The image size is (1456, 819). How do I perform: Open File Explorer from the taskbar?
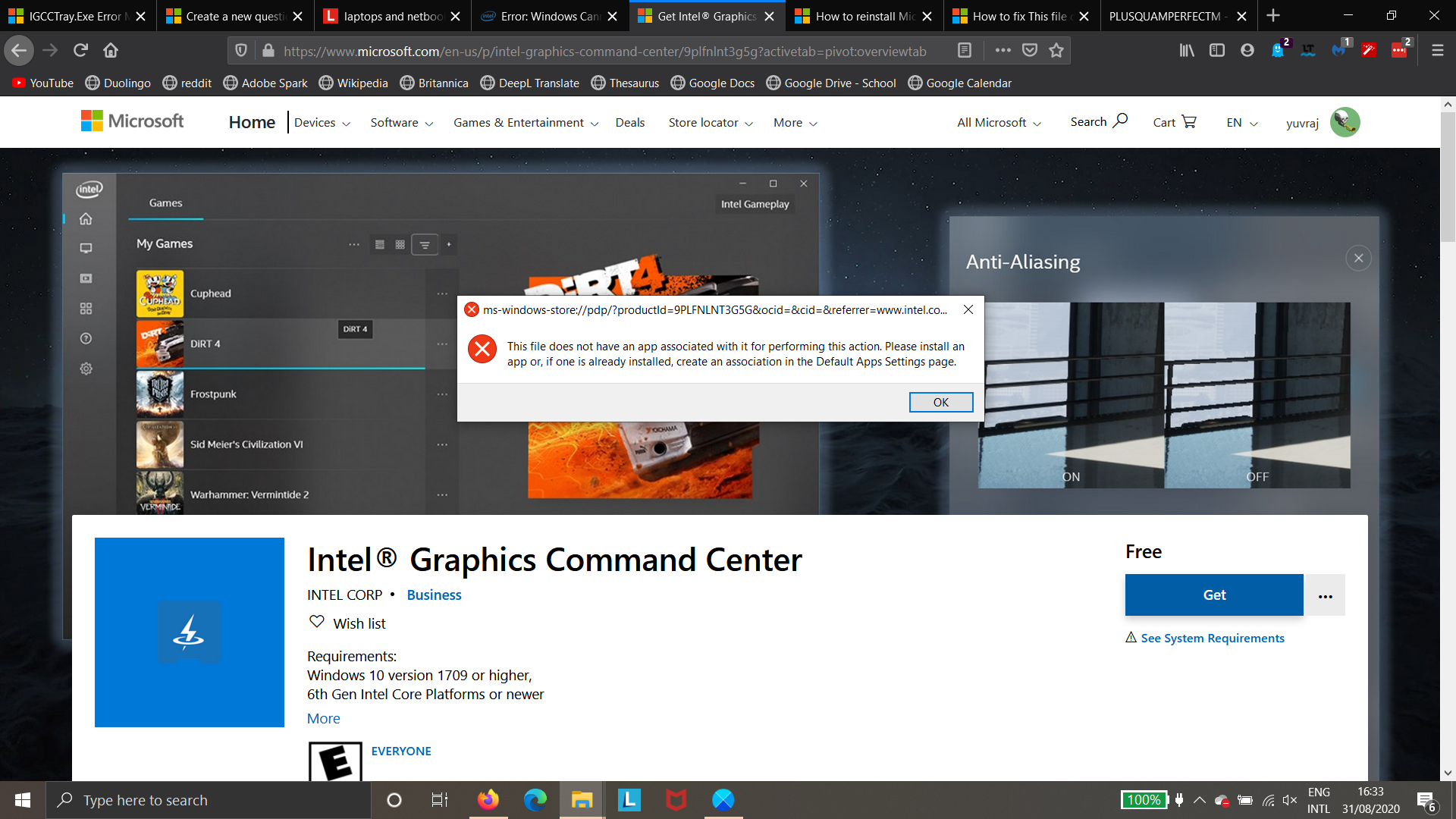pyautogui.click(x=582, y=800)
